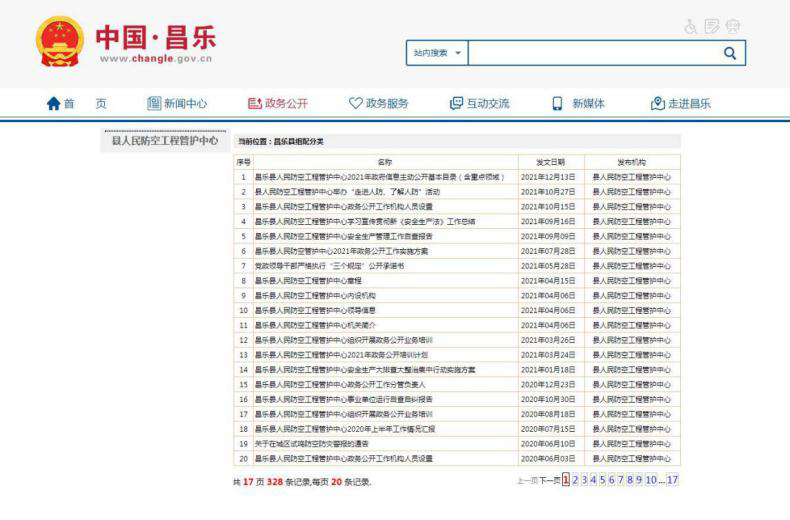790x520 pixels.
Task: Click the notepad icon at top right
Action: 711,27
